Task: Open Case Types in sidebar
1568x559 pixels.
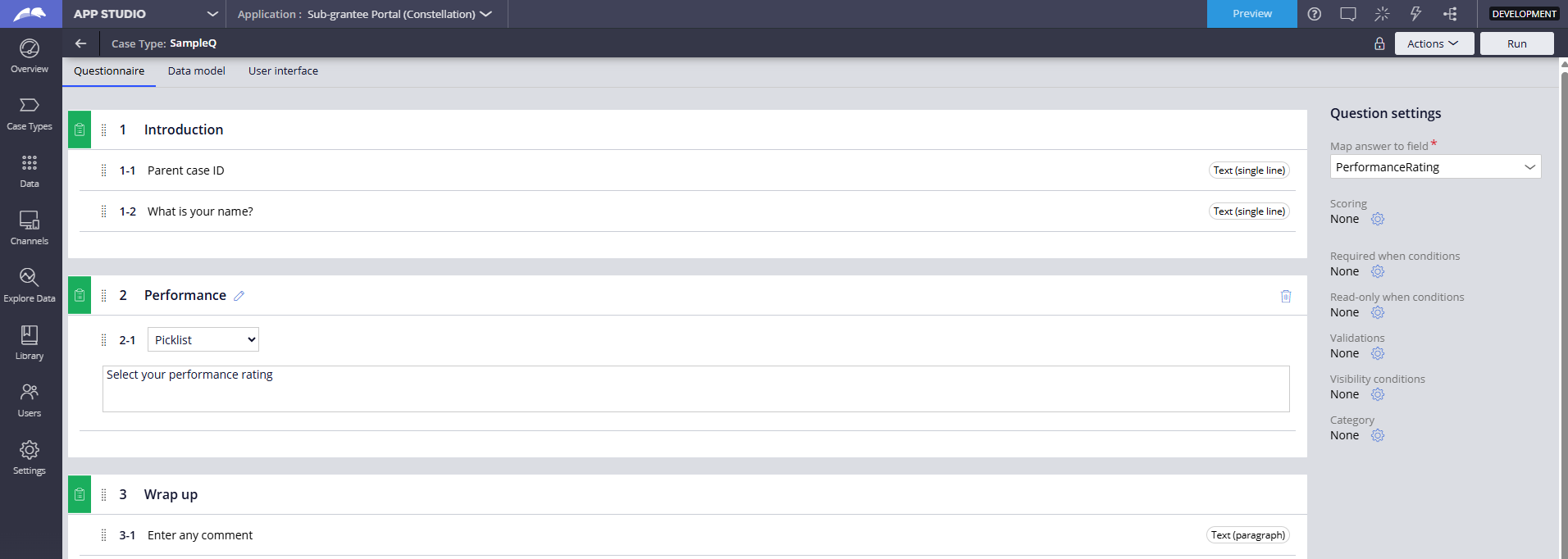Action: point(30,113)
